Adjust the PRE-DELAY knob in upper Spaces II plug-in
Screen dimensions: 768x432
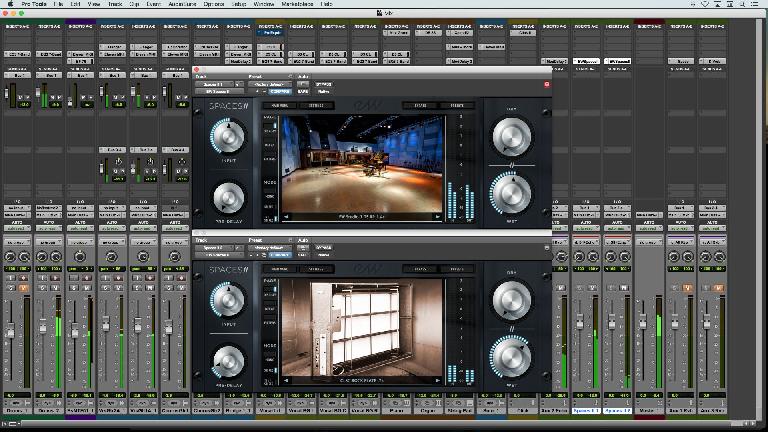coord(228,198)
